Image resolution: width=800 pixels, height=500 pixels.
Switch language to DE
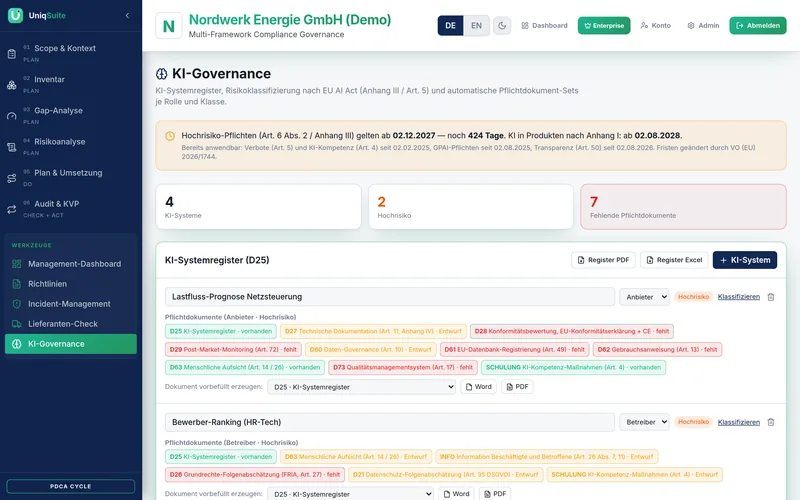pyautogui.click(x=451, y=26)
